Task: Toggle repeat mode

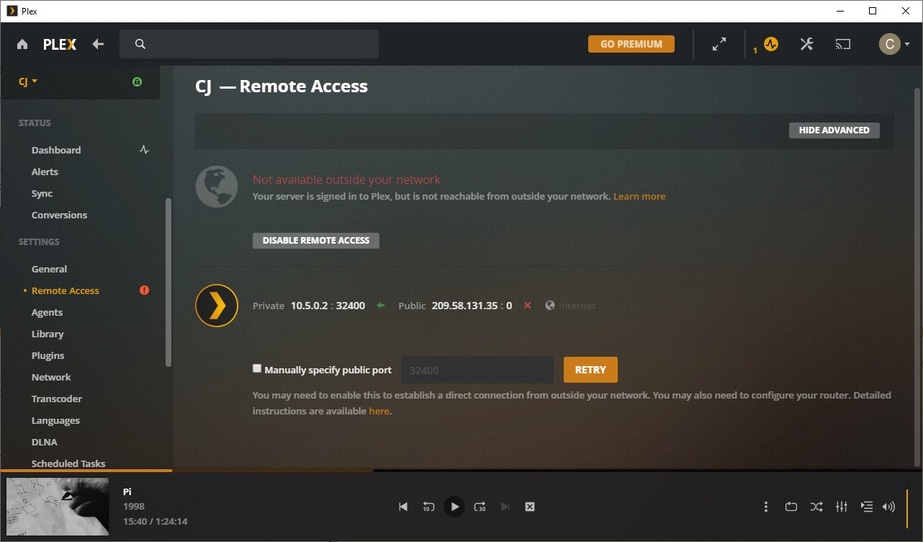Action: pos(791,507)
